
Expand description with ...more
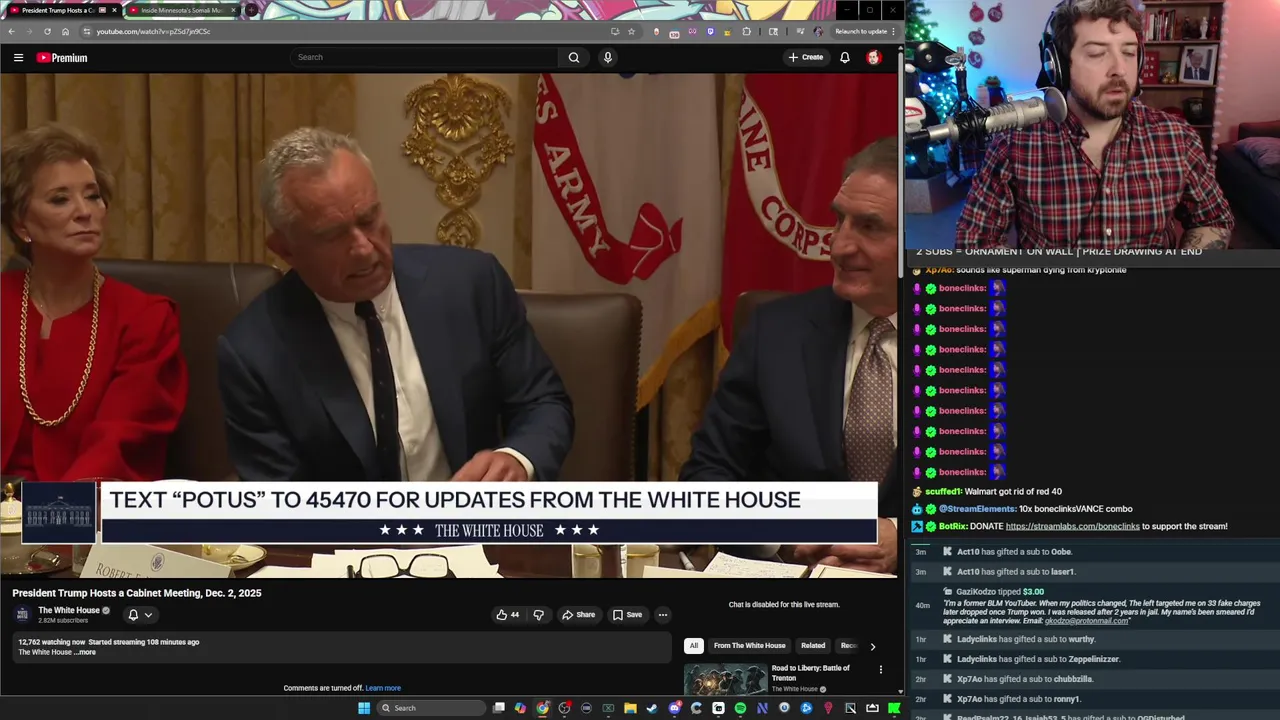[x=87, y=652]
